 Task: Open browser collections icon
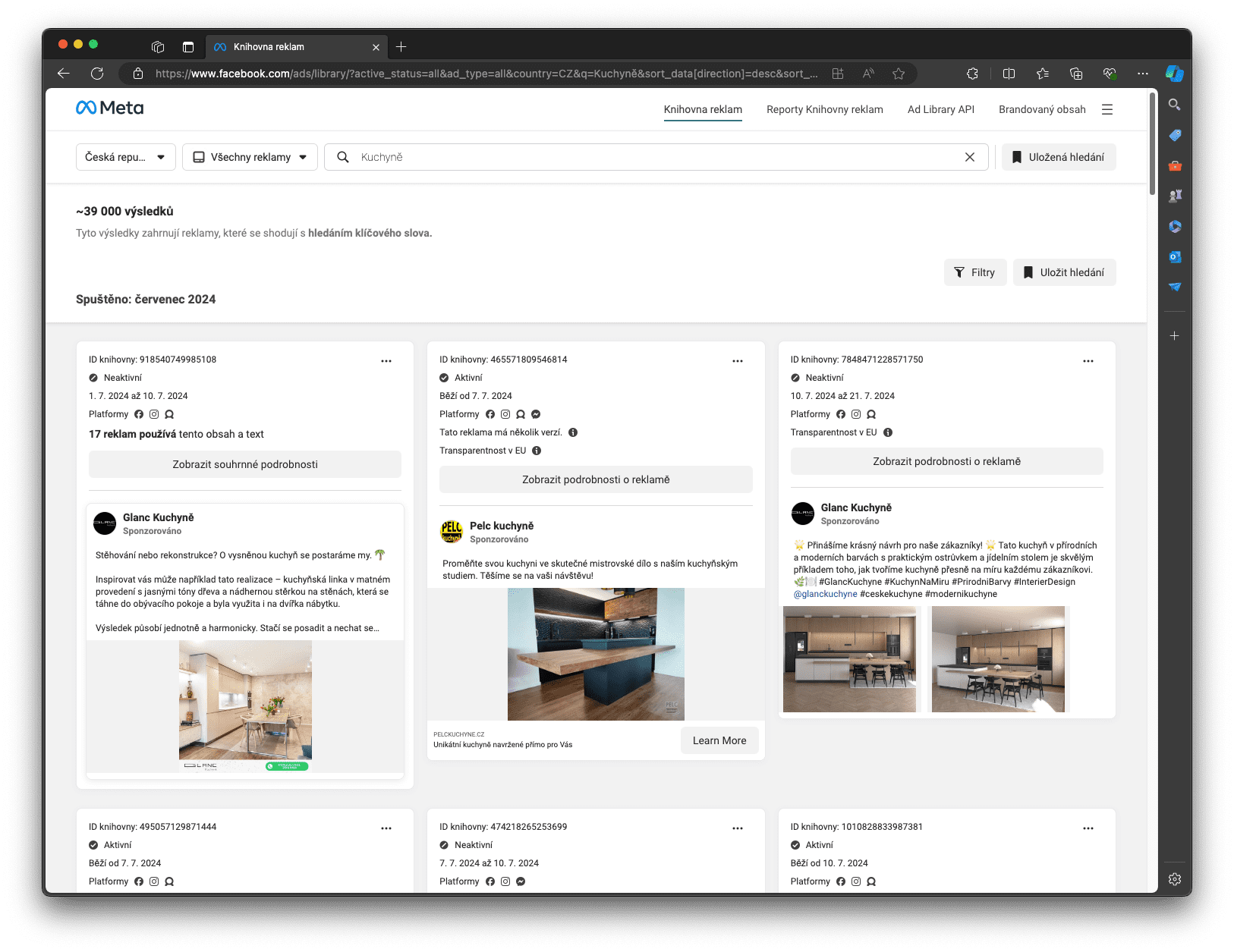[1076, 74]
